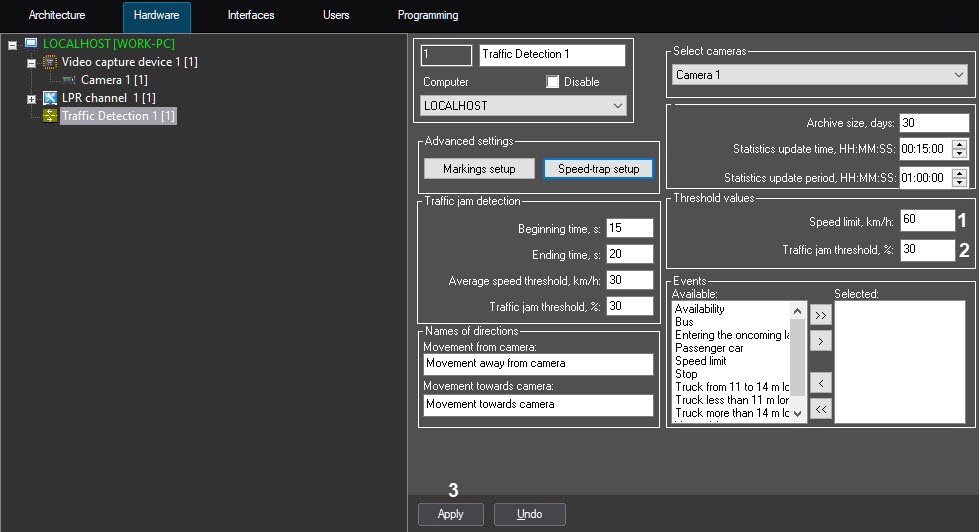Click the Speed limit km/h field
The height and width of the screenshot is (532, 979).
pos(926,221)
